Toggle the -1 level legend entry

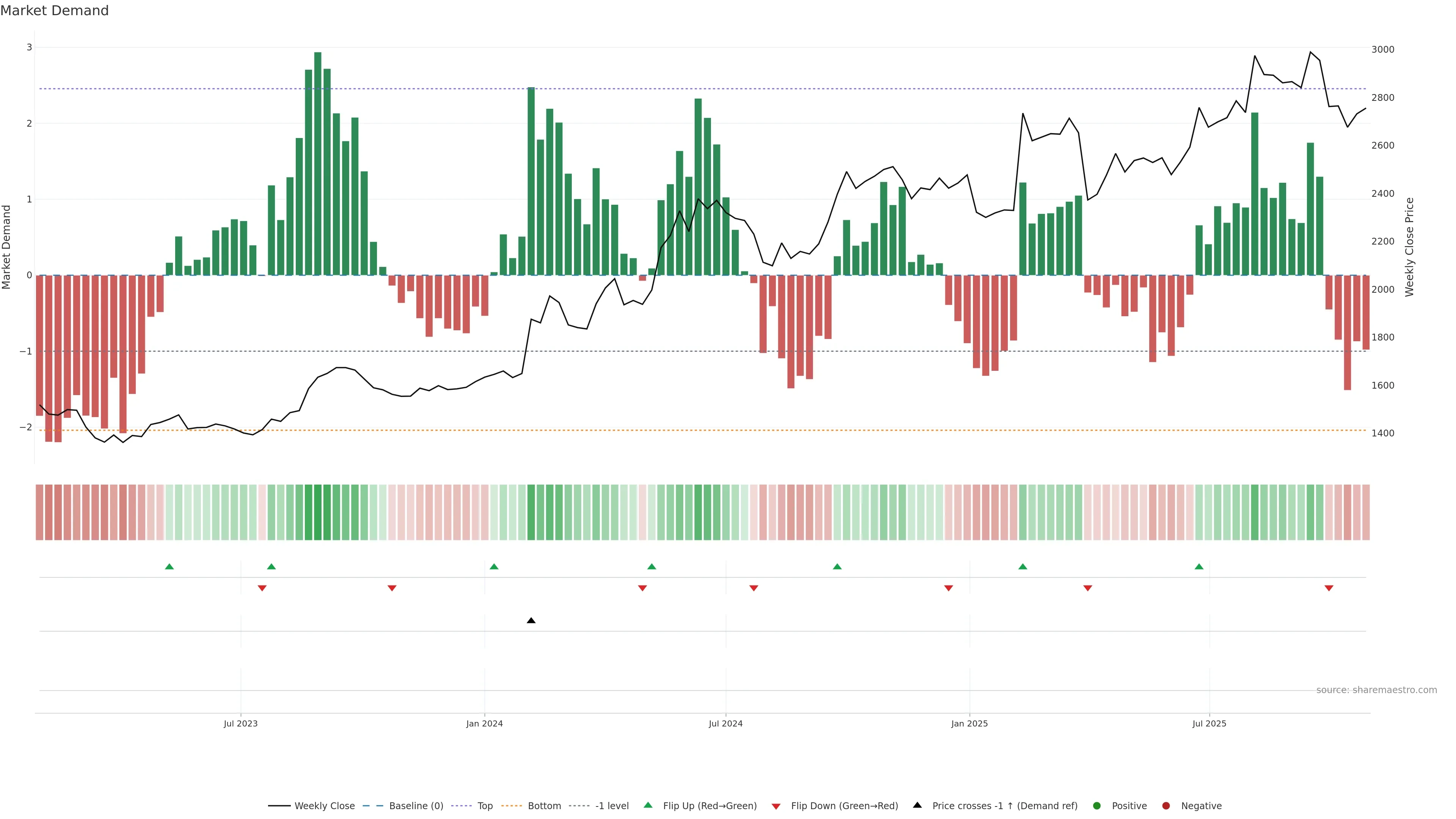click(612, 805)
